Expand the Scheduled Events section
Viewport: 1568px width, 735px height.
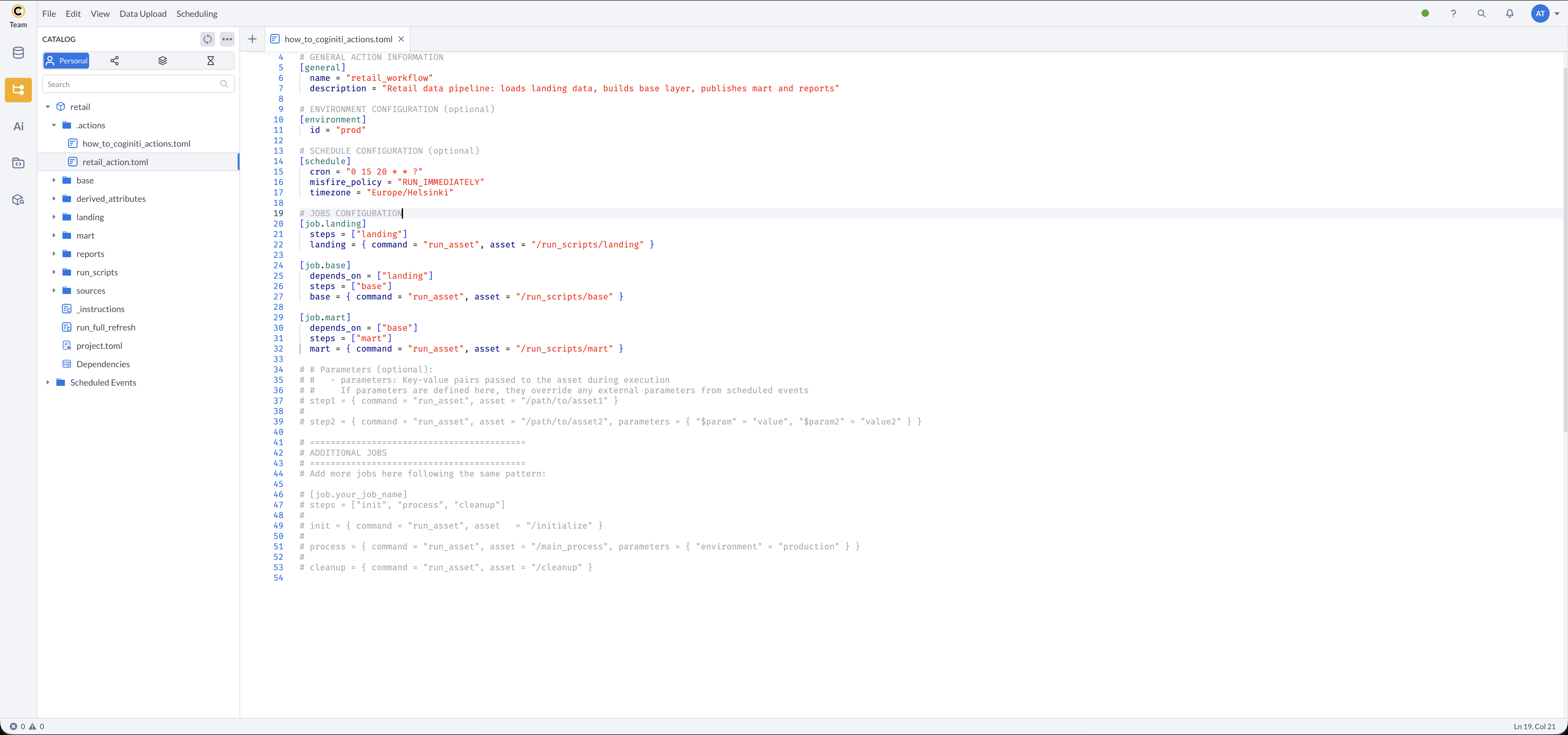pos(47,383)
